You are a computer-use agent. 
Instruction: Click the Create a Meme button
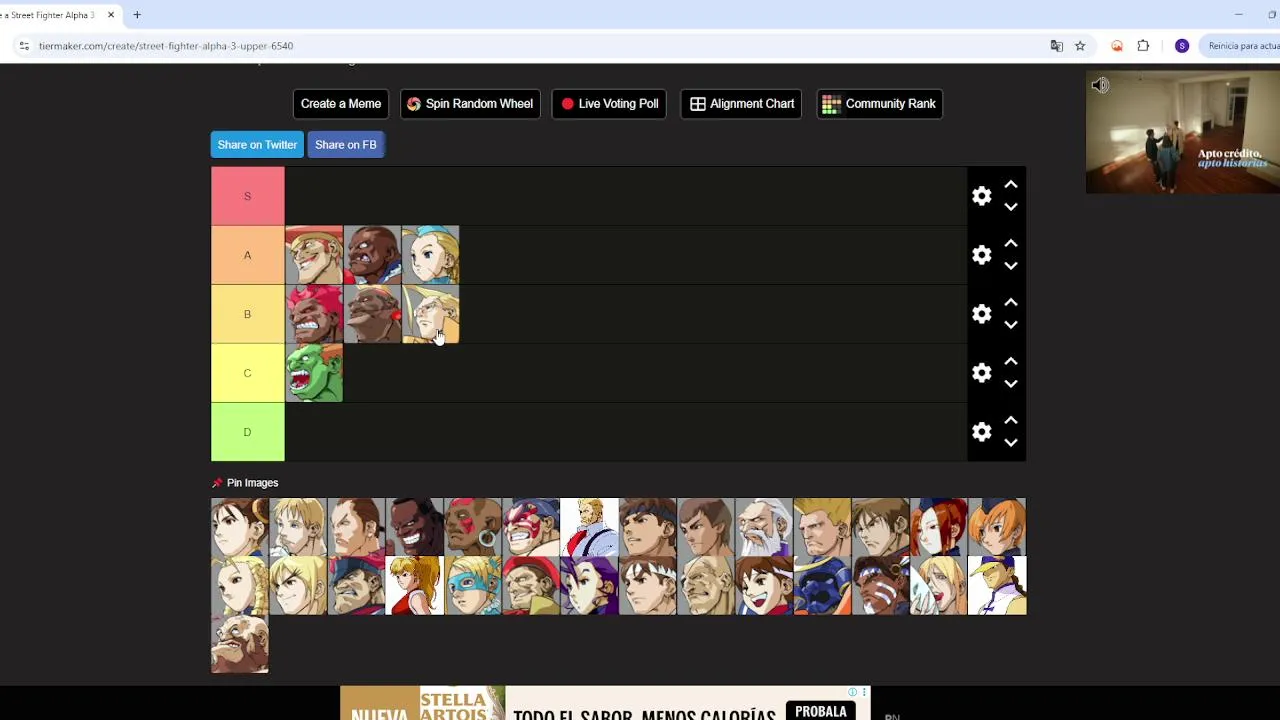click(x=341, y=104)
